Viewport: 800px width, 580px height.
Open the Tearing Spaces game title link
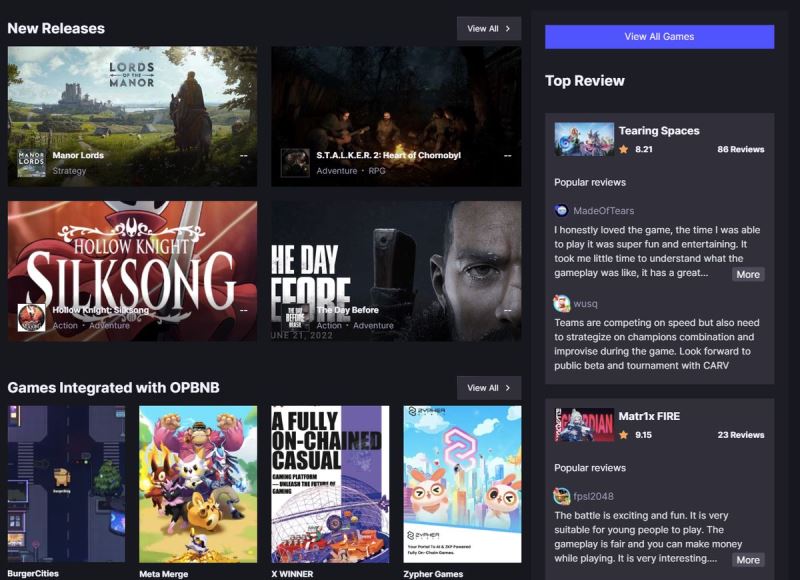[x=659, y=131]
